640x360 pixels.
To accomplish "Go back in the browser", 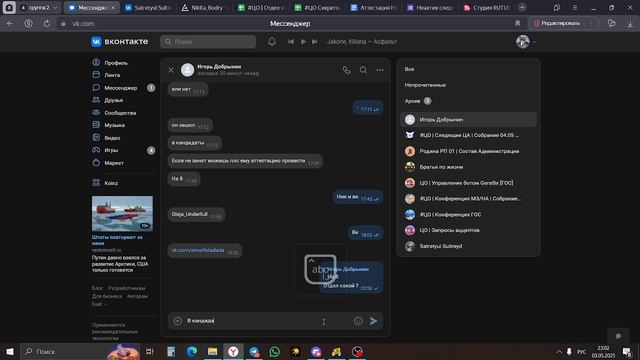I will point(9,23).
